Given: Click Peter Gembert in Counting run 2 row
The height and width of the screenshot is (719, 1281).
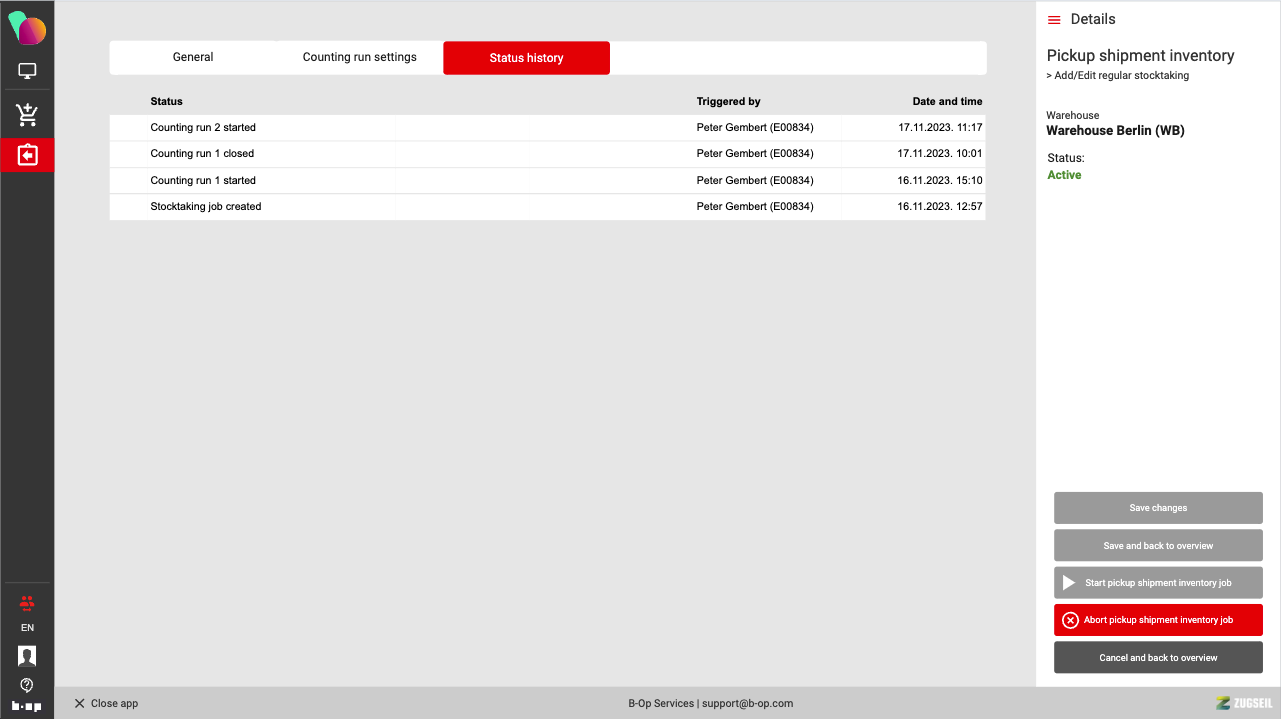Looking at the screenshot, I should [x=755, y=128].
